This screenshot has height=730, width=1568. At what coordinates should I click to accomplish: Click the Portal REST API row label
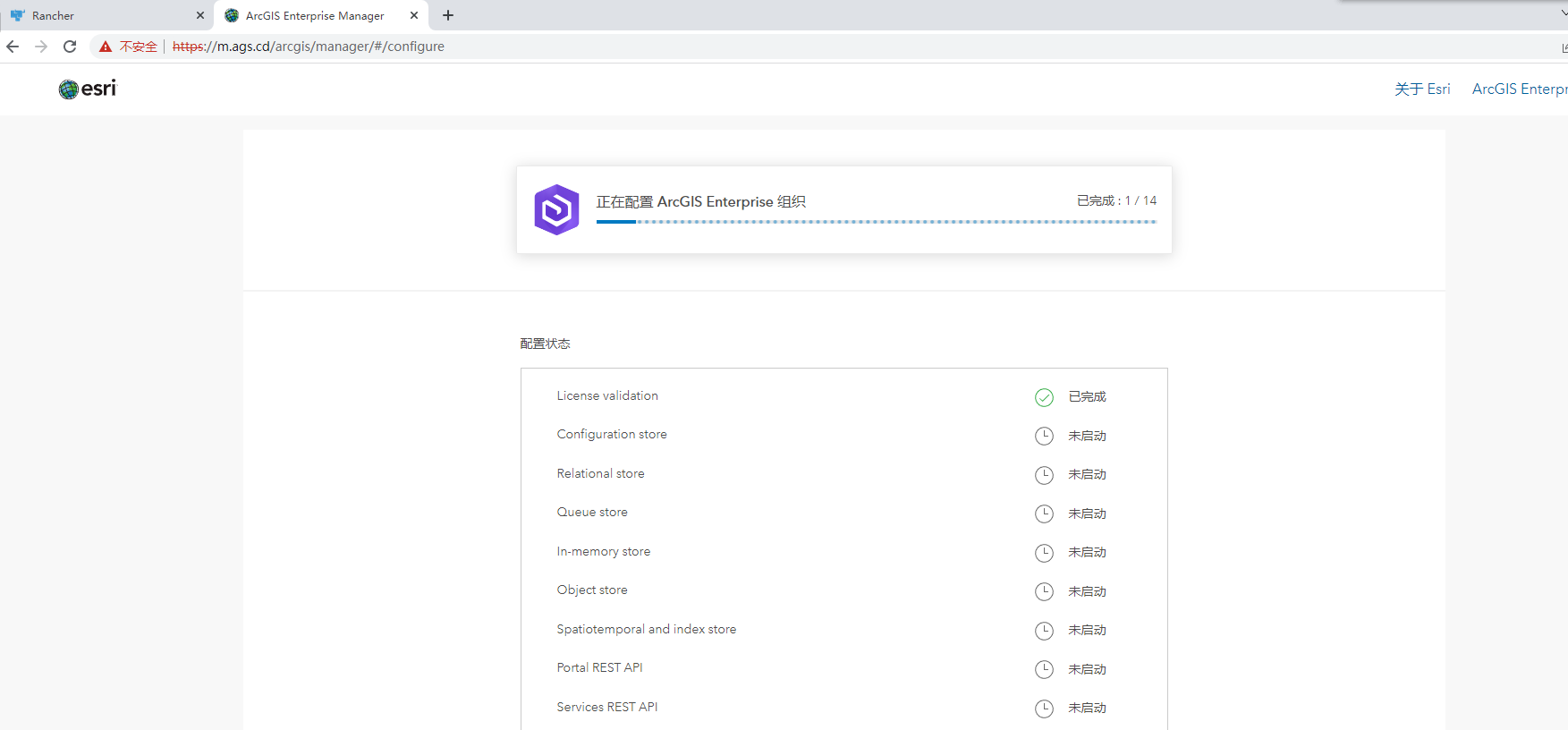599,667
